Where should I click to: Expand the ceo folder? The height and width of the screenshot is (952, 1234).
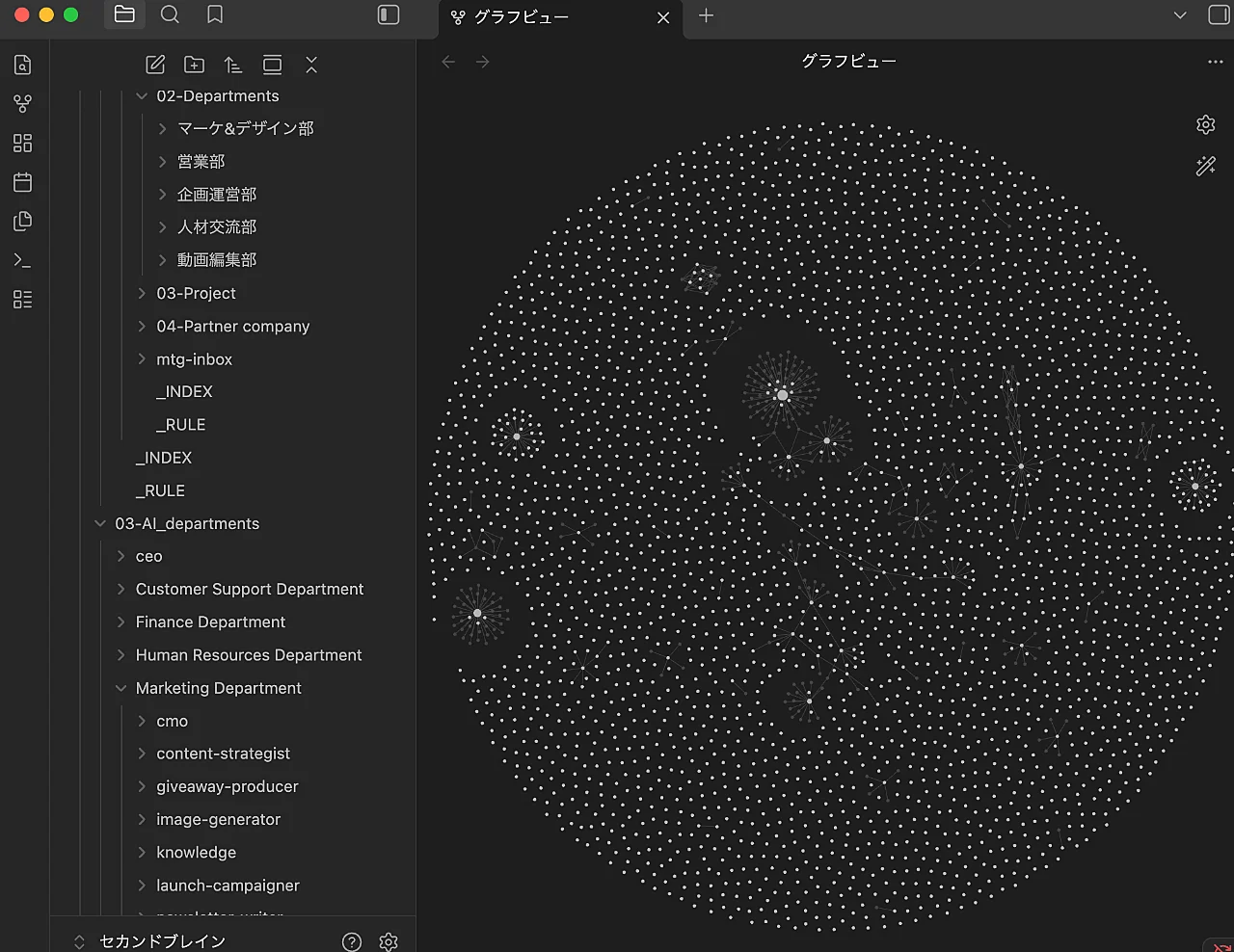(121, 556)
